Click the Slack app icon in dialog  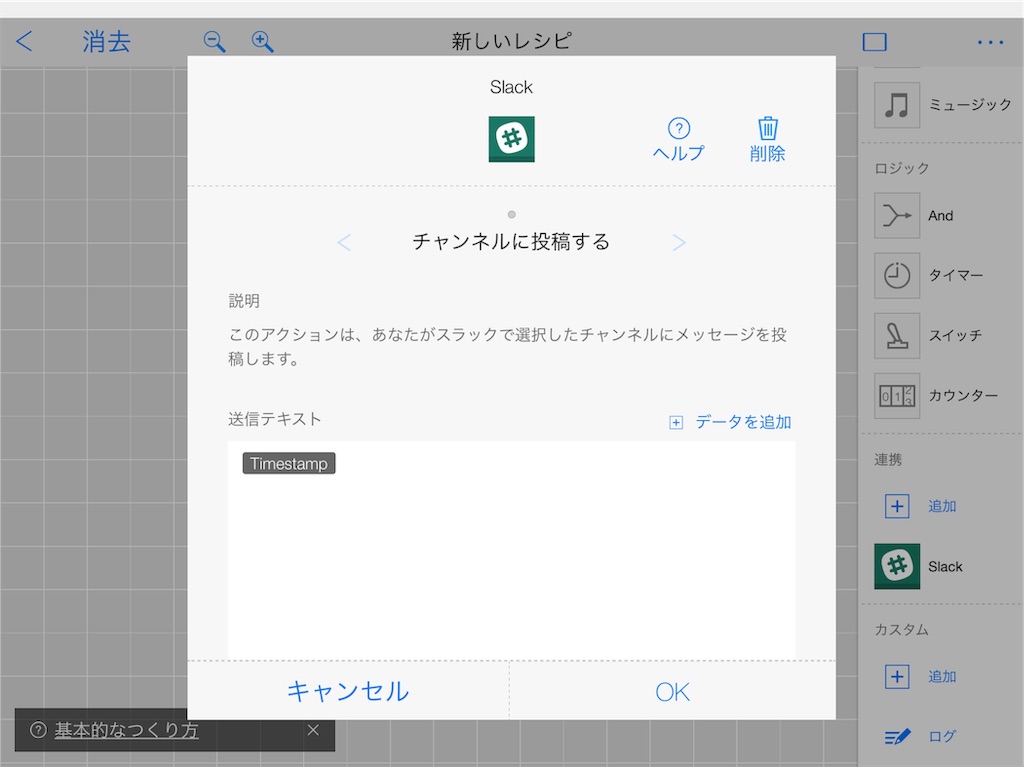point(511,139)
